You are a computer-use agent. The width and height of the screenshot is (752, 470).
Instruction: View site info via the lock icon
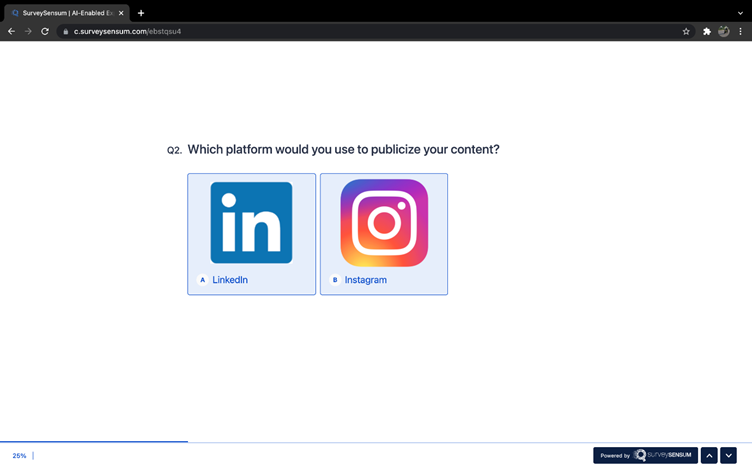[65, 31]
